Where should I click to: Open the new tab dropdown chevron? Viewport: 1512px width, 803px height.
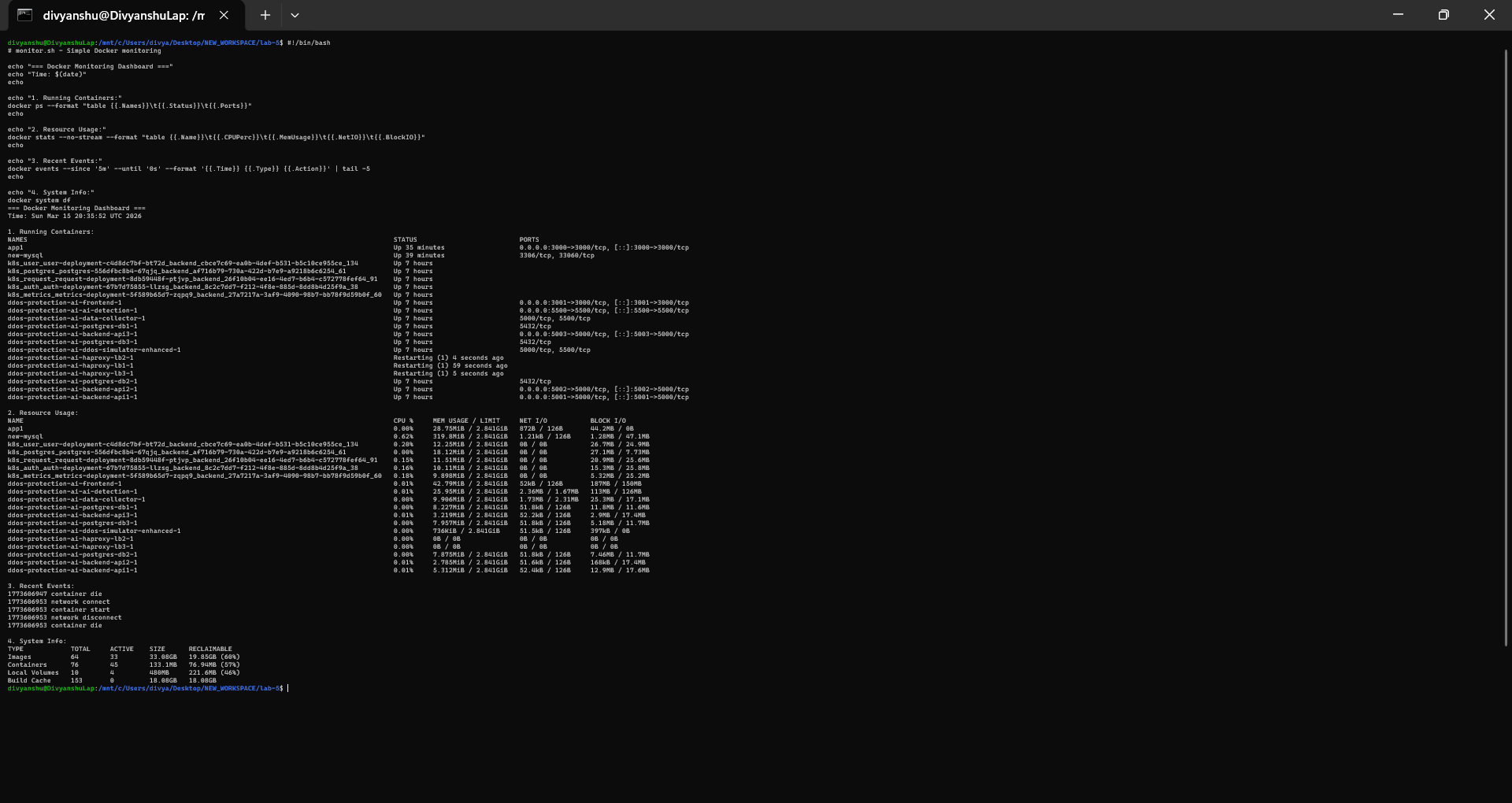point(295,15)
